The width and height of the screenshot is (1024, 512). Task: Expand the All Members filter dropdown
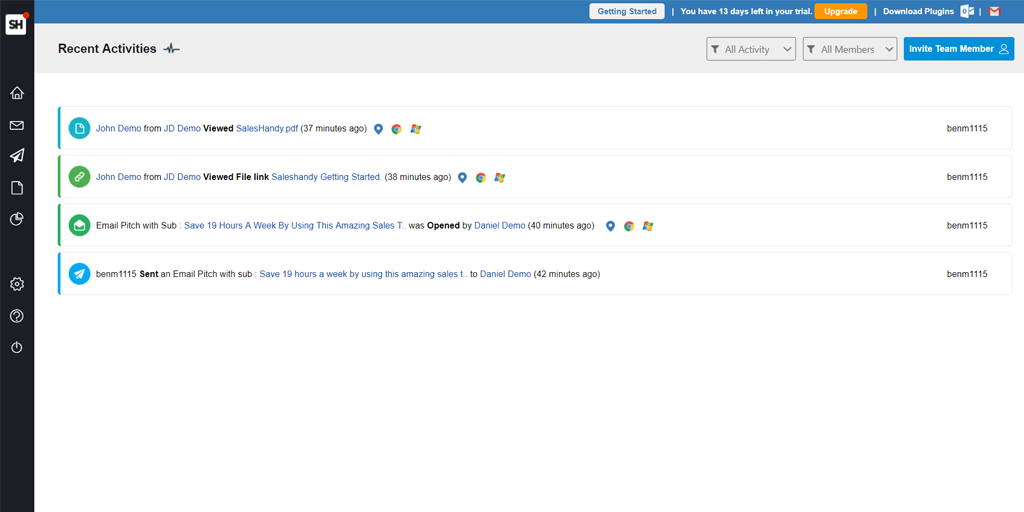point(850,49)
